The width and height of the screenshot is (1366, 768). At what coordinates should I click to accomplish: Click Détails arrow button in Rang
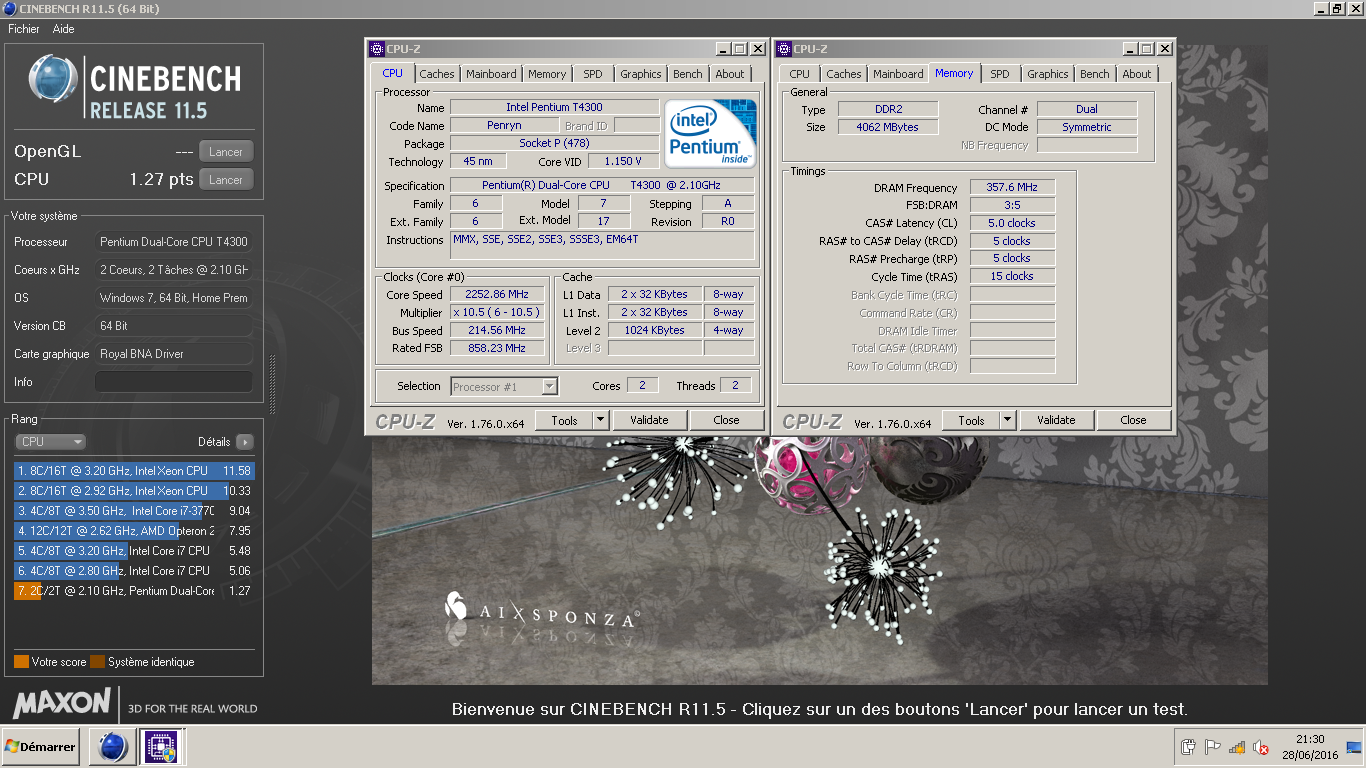tap(244, 442)
